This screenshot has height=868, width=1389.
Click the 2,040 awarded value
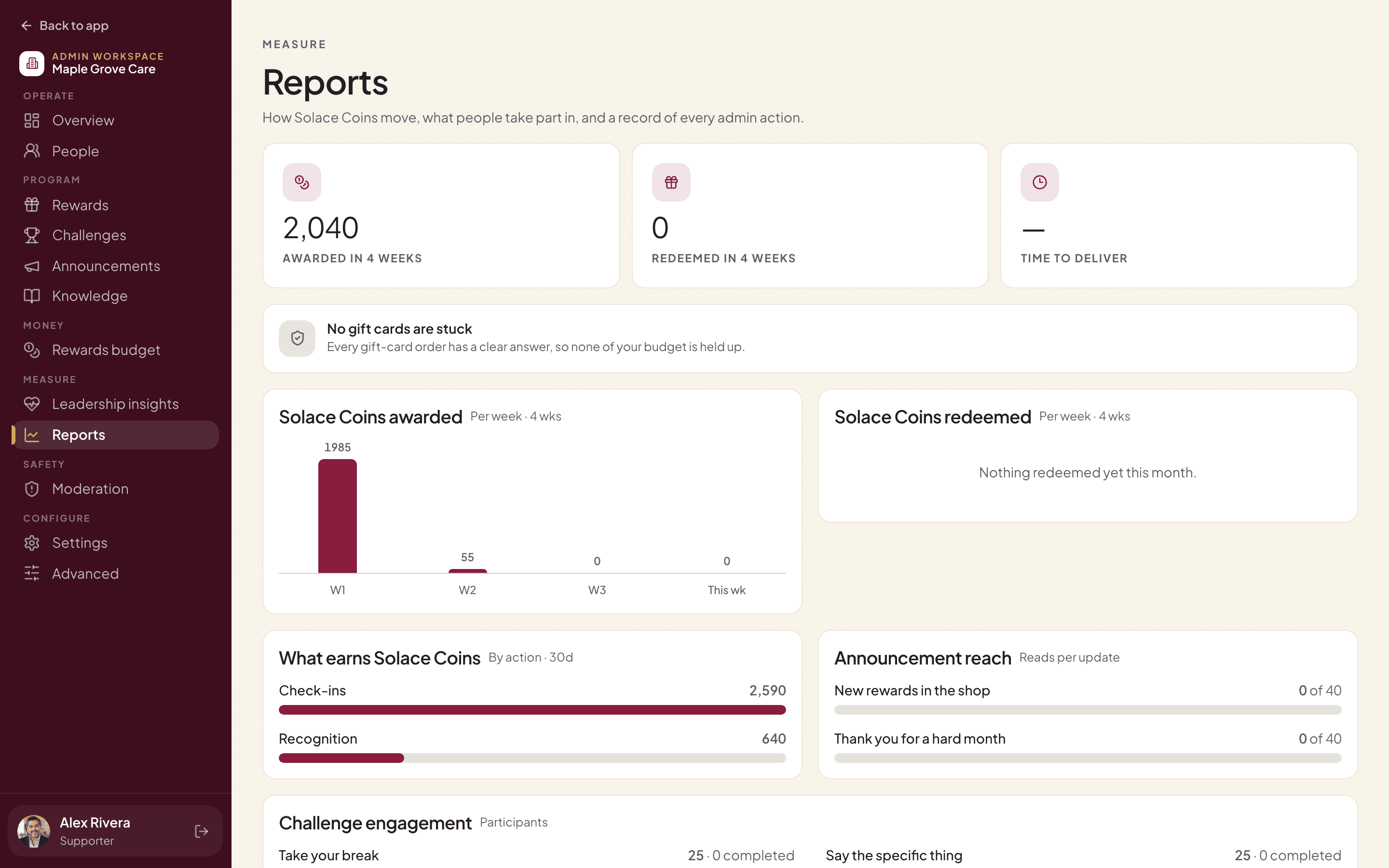point(321,228)
